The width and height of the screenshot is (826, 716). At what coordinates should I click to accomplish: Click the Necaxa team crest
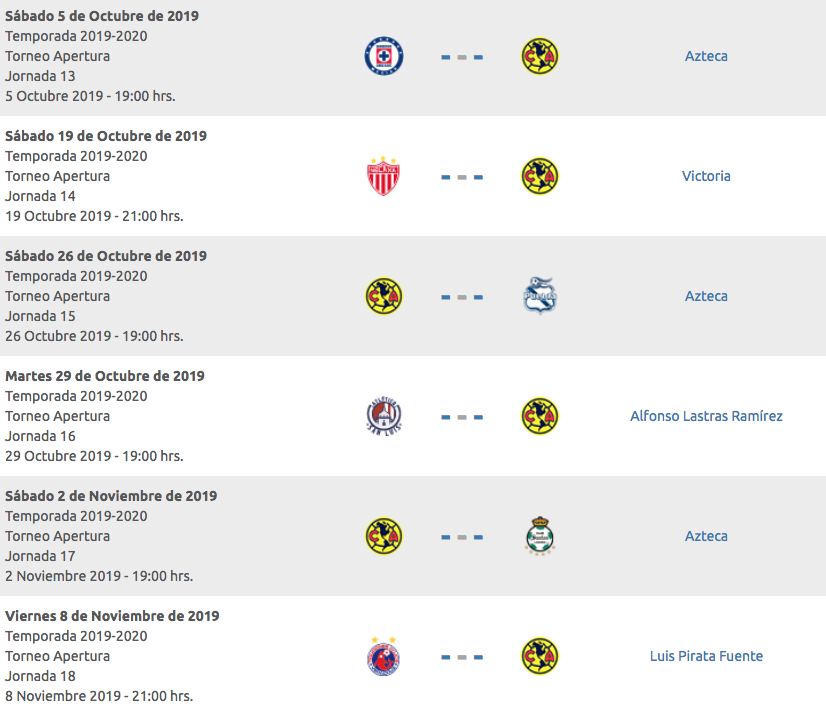pyautogui.click(x=384, y=176)
